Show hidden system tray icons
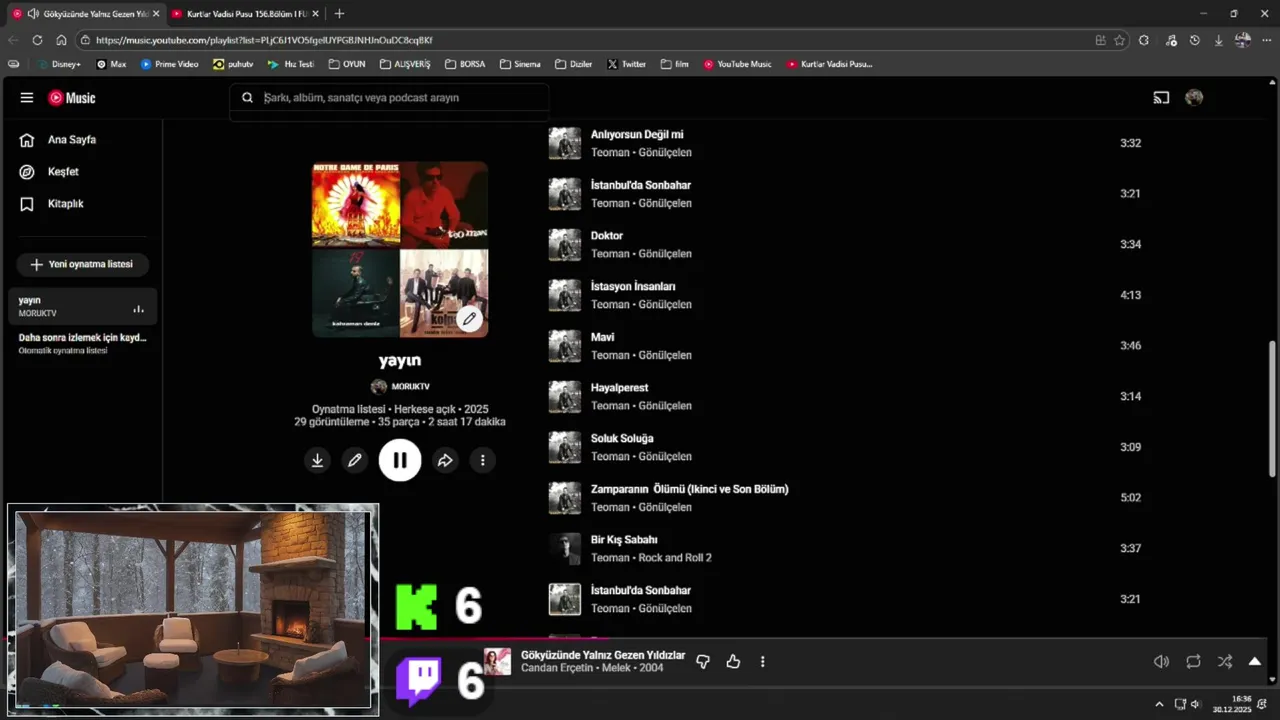 click(x=1159, y=704)
